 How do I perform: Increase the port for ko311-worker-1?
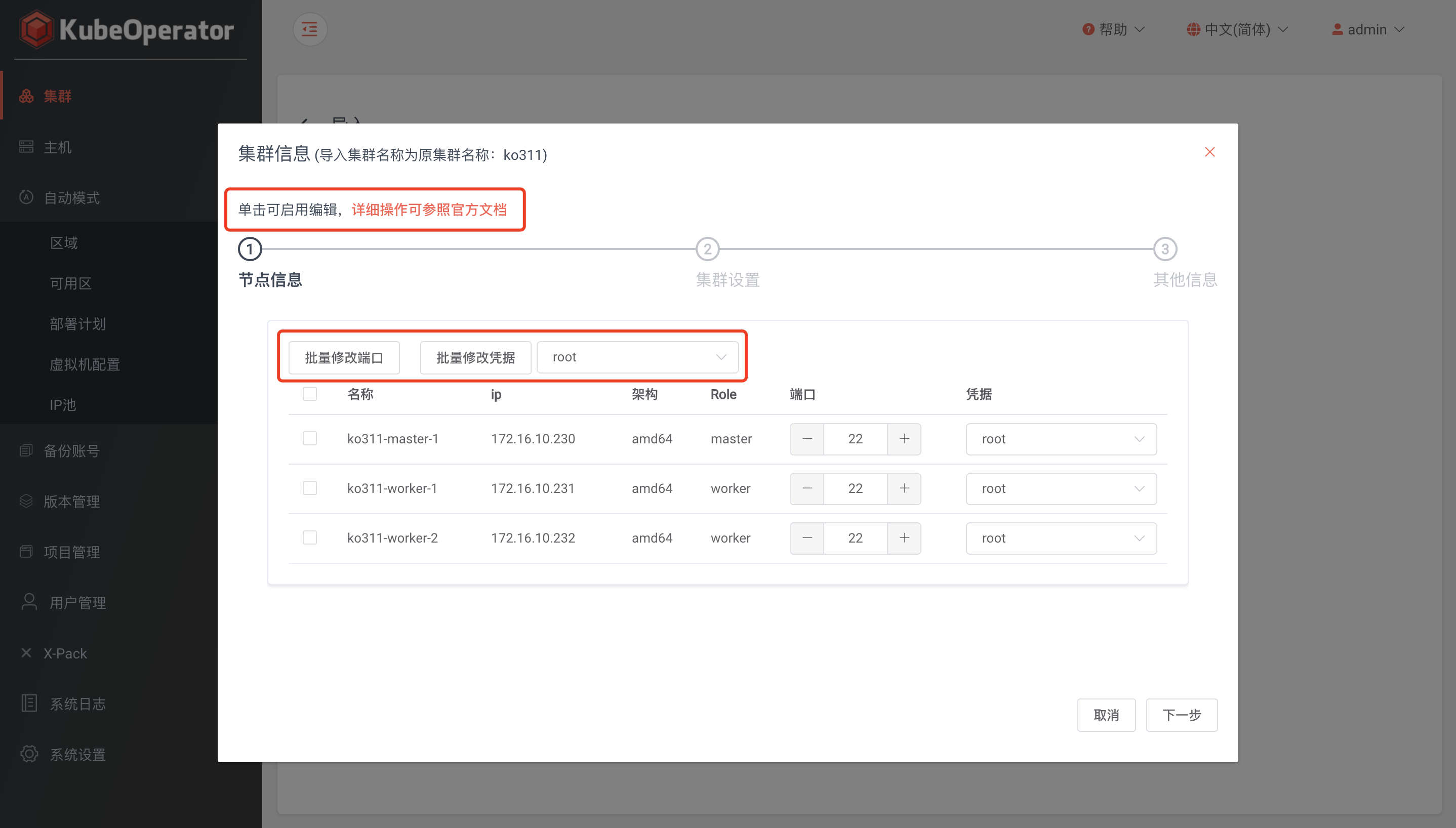pos(904,488)
